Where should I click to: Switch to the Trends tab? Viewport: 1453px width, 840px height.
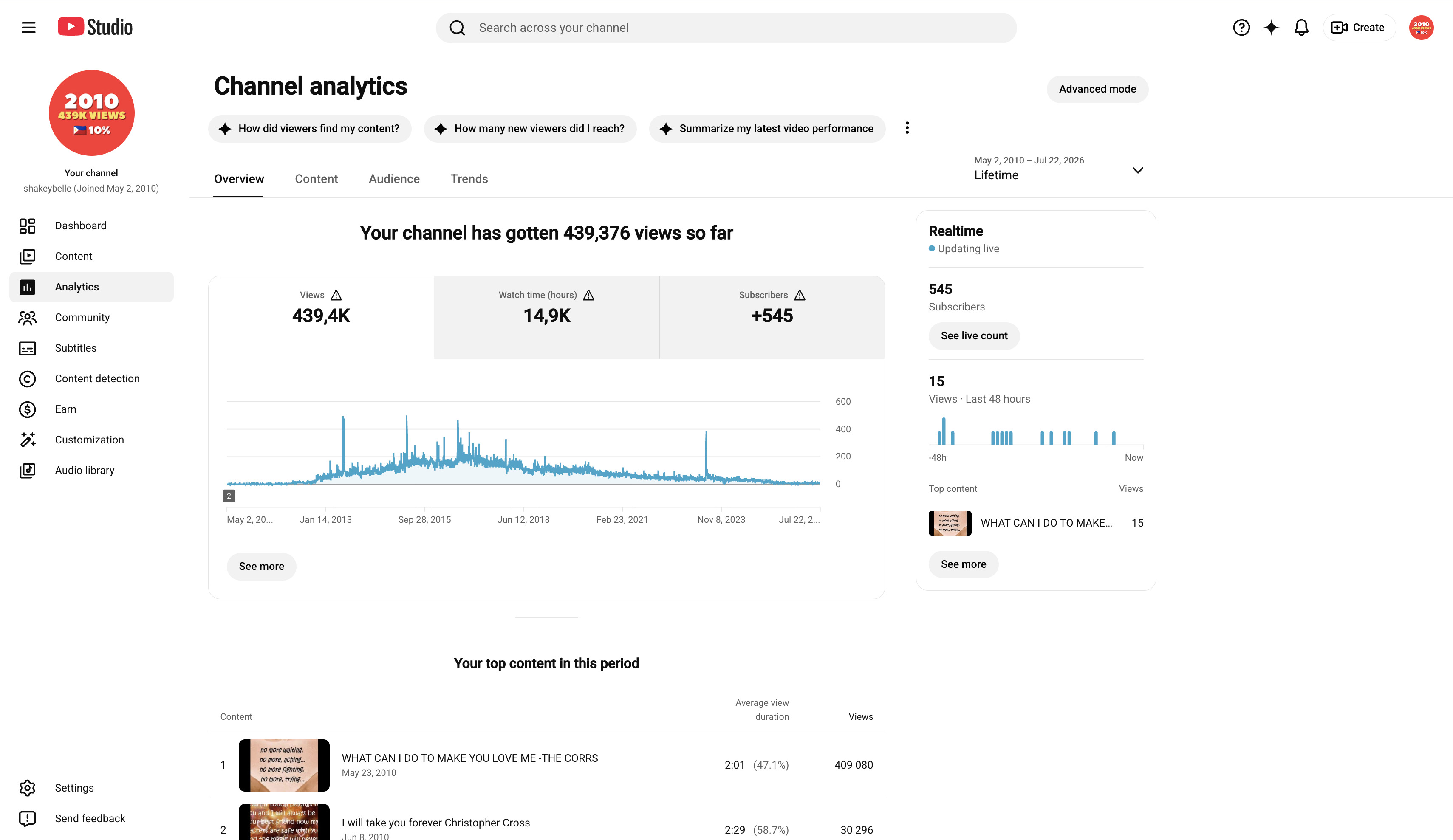click(x=469, y=179)
